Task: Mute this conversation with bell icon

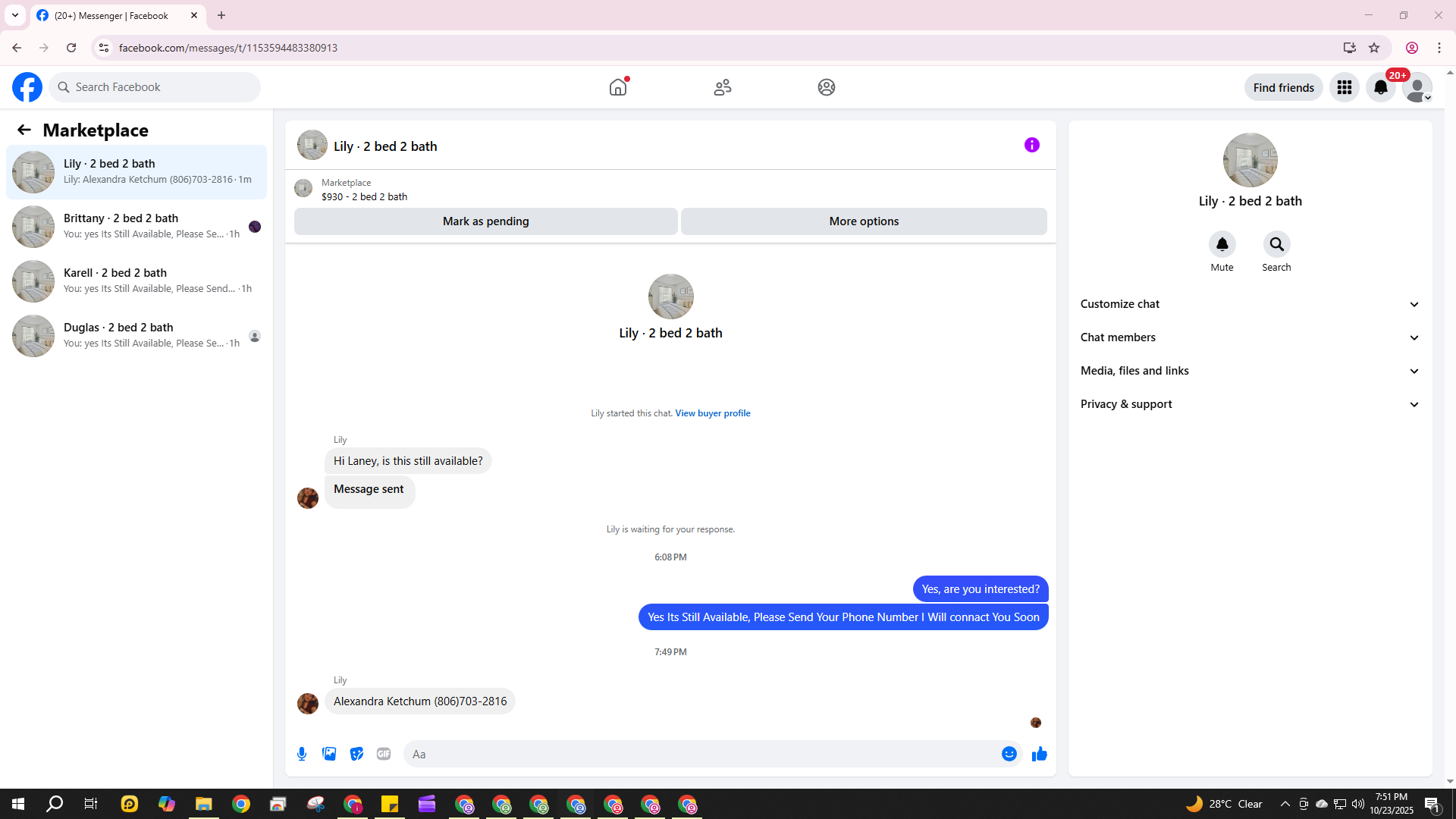Action: pyautogui.click(x=1222, y=244)
